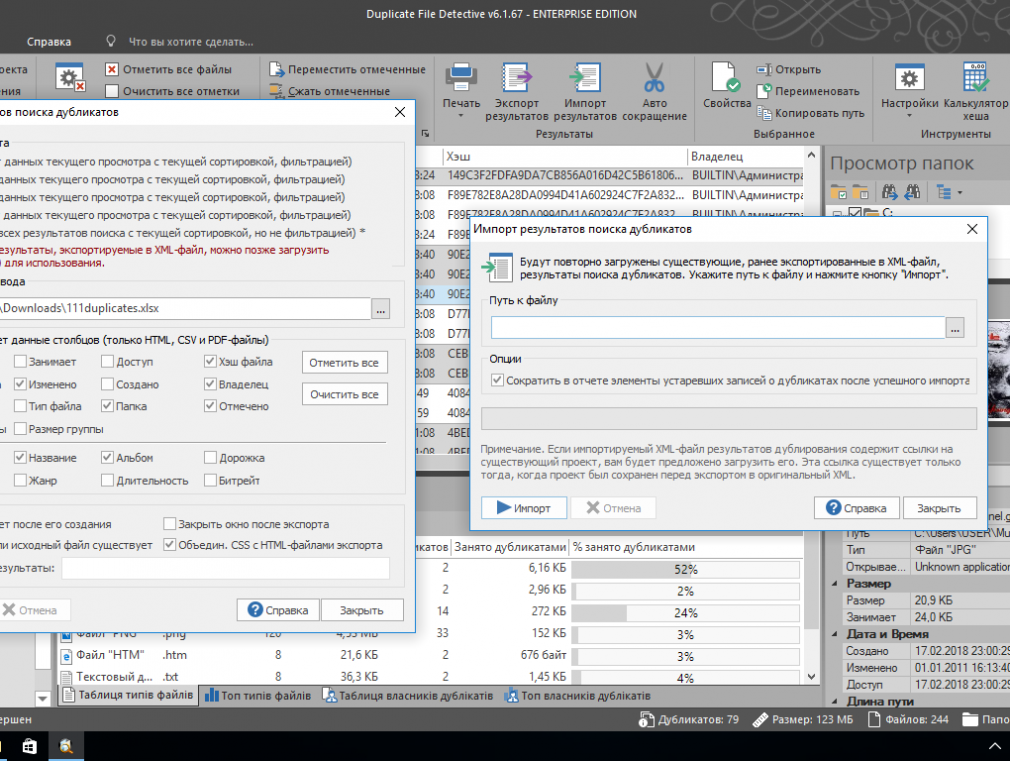1010x761 pixels.
Task: Click Сжать отмеченные in the ribbon
Action: point(329,92)
